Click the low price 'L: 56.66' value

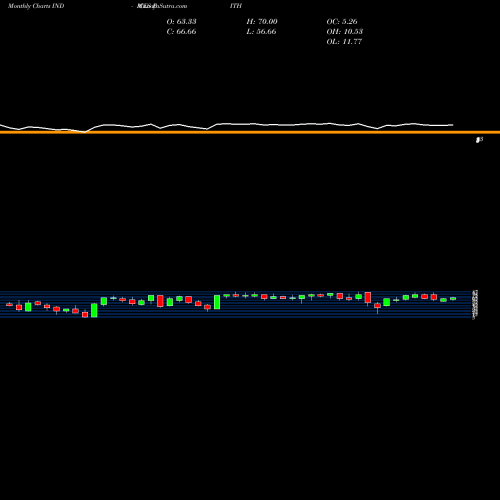[x=261, y=31]
